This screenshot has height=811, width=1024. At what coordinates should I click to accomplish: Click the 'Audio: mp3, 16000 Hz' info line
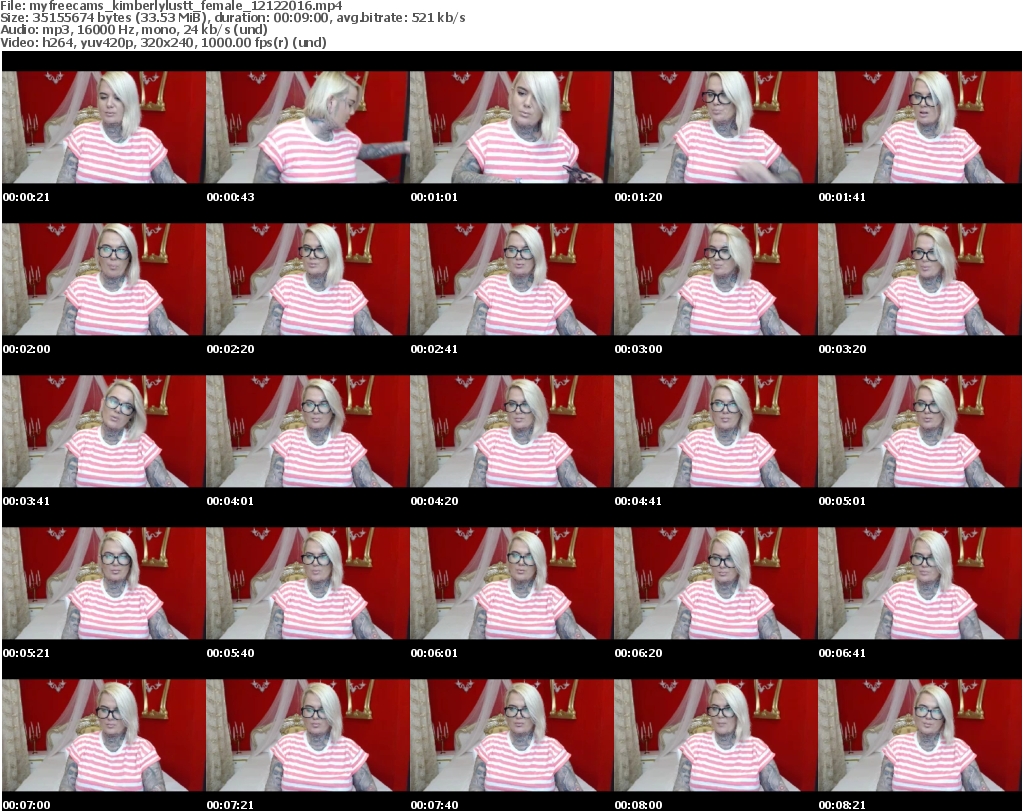coord(134,30)
